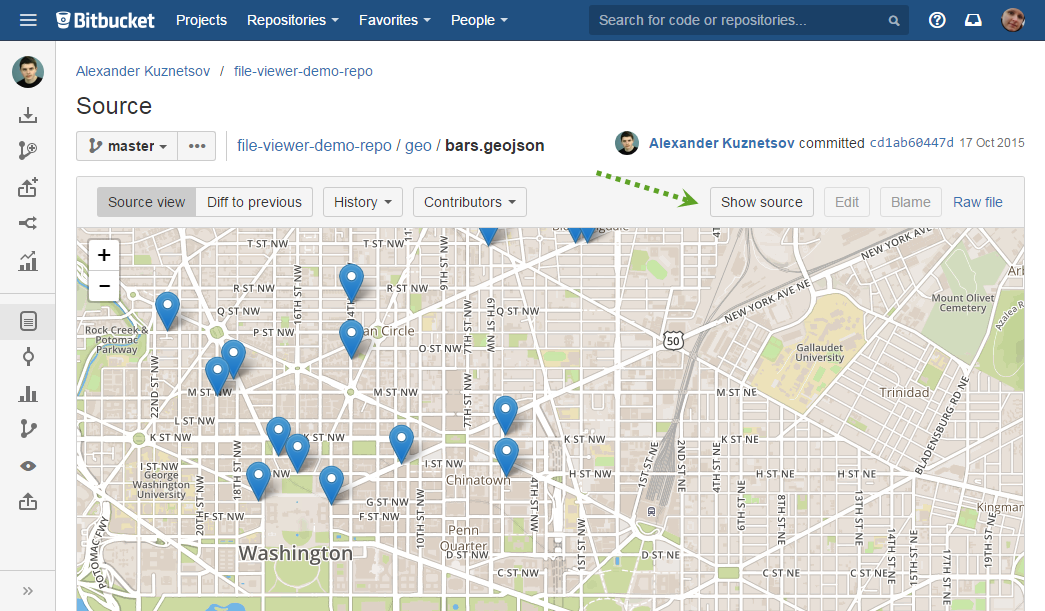Open Commits via the sidebar commit icon

[x=28, y=357]
